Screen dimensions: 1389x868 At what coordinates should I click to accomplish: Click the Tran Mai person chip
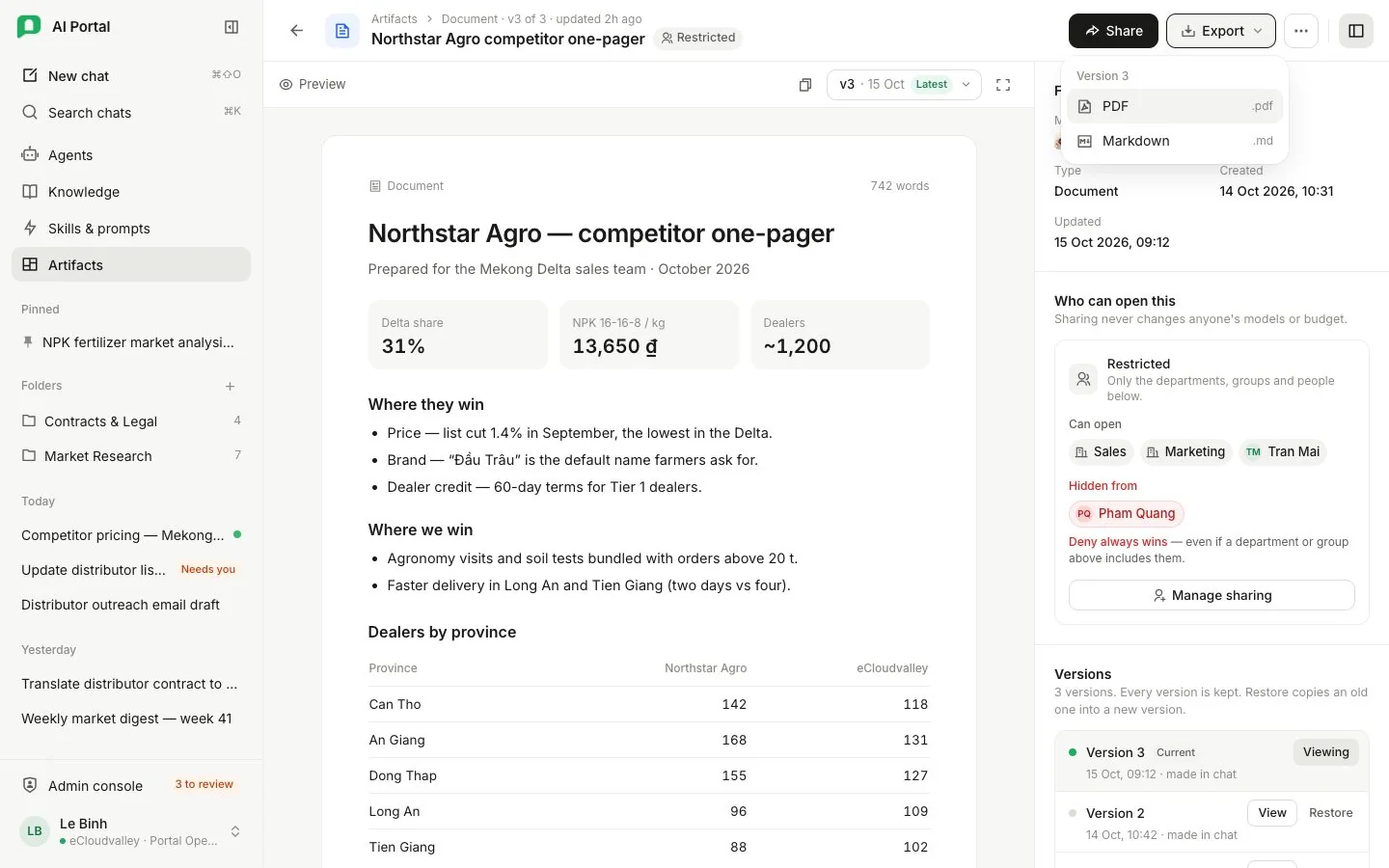coord(1283,451)
